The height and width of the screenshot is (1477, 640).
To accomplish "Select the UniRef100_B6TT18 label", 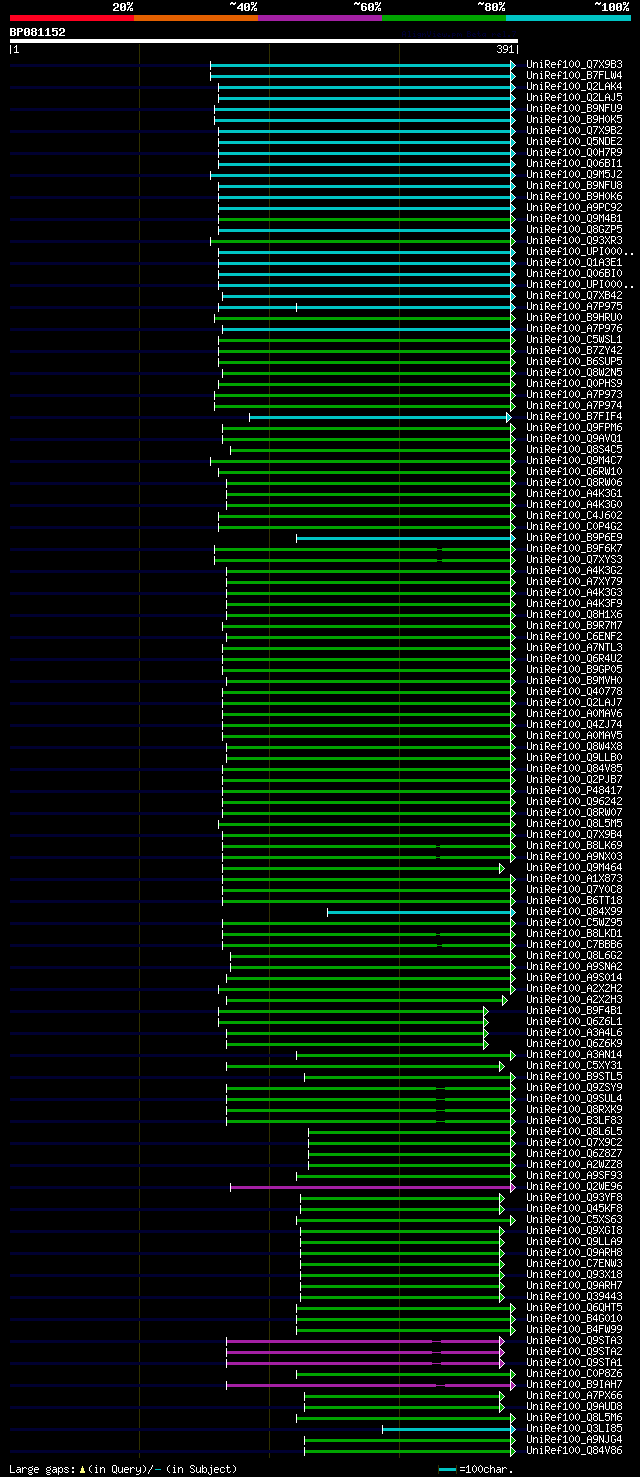I will (x=574, y=900).
